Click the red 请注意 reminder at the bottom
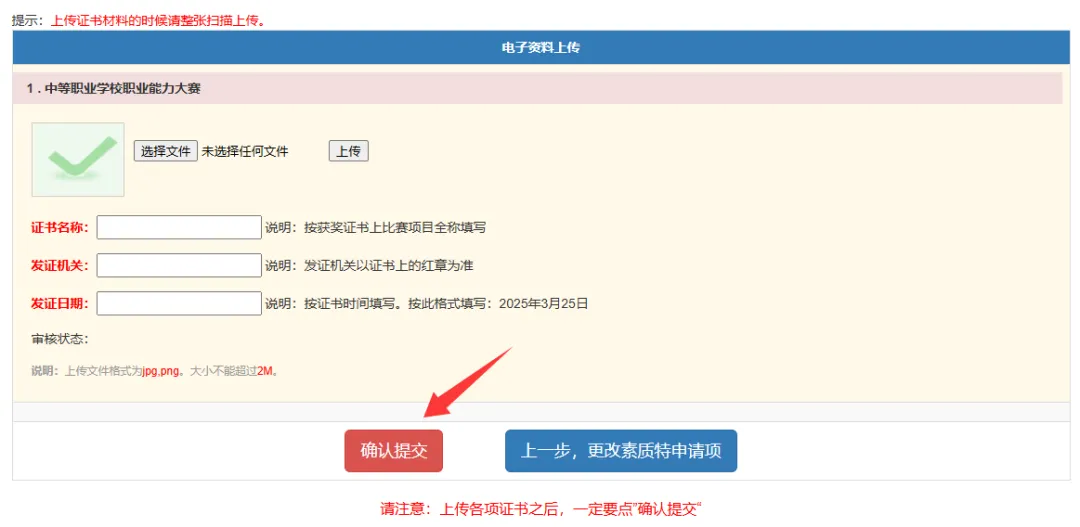The image size is (1080, 527). (540, 508)
